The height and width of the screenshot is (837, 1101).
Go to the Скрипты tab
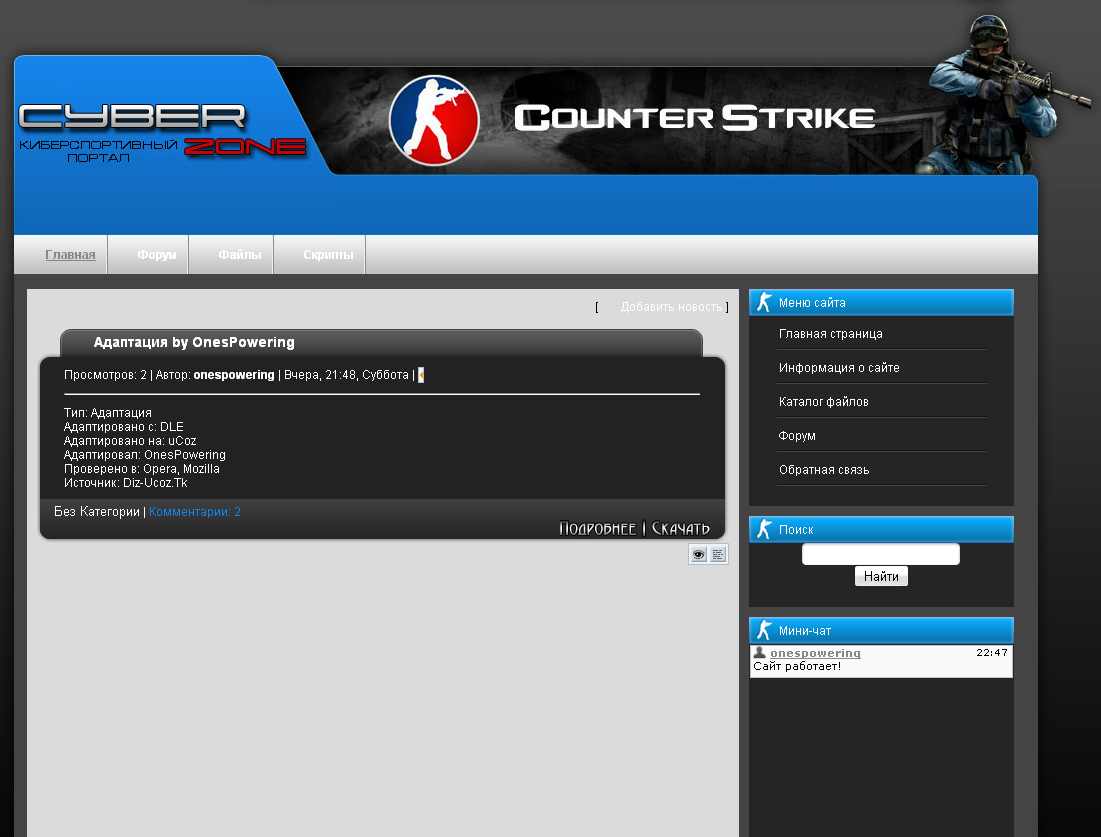click(328, 255)
